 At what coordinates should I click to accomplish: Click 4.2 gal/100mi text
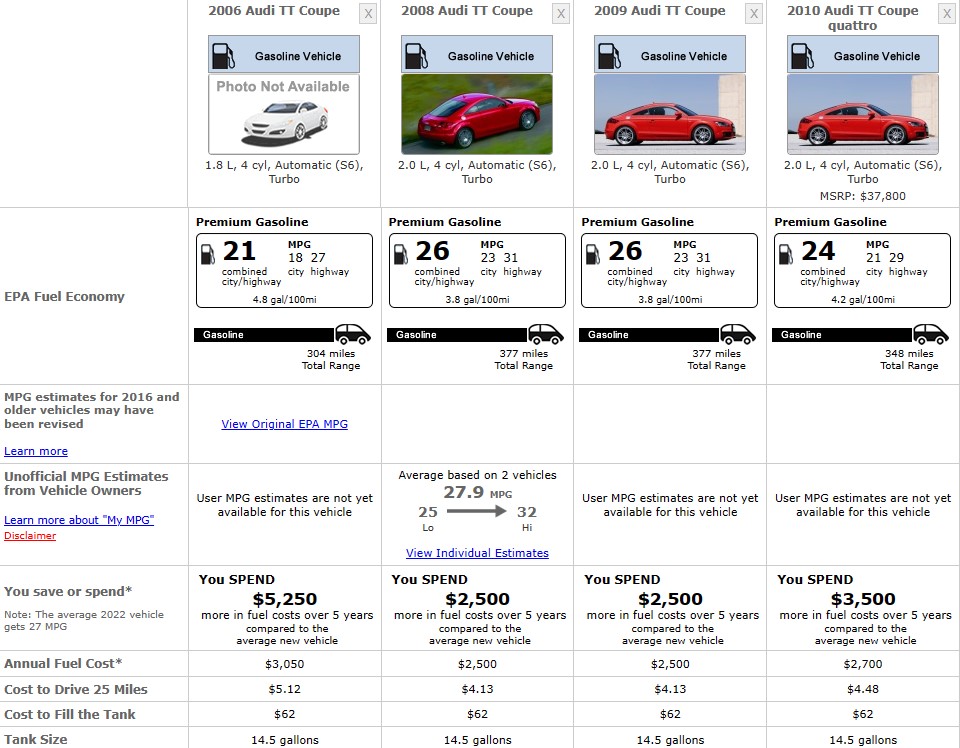coord(863,299)
